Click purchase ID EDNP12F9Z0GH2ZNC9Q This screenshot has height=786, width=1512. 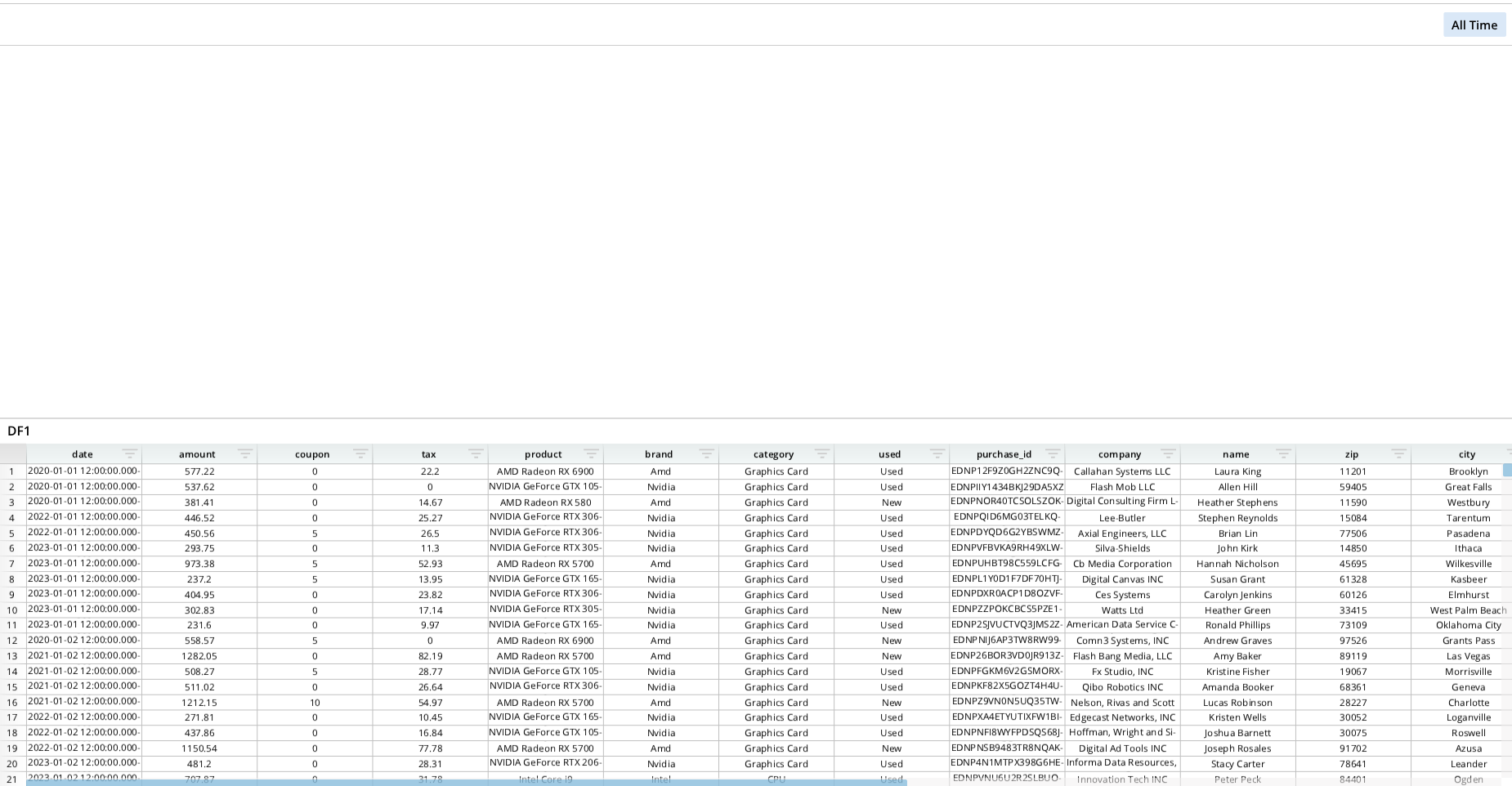coord(1007,471)
